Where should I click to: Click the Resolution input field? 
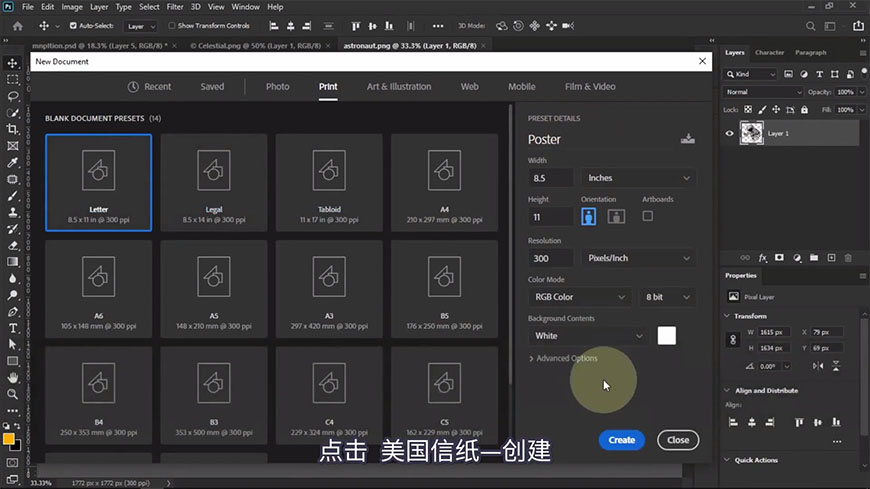550,258
